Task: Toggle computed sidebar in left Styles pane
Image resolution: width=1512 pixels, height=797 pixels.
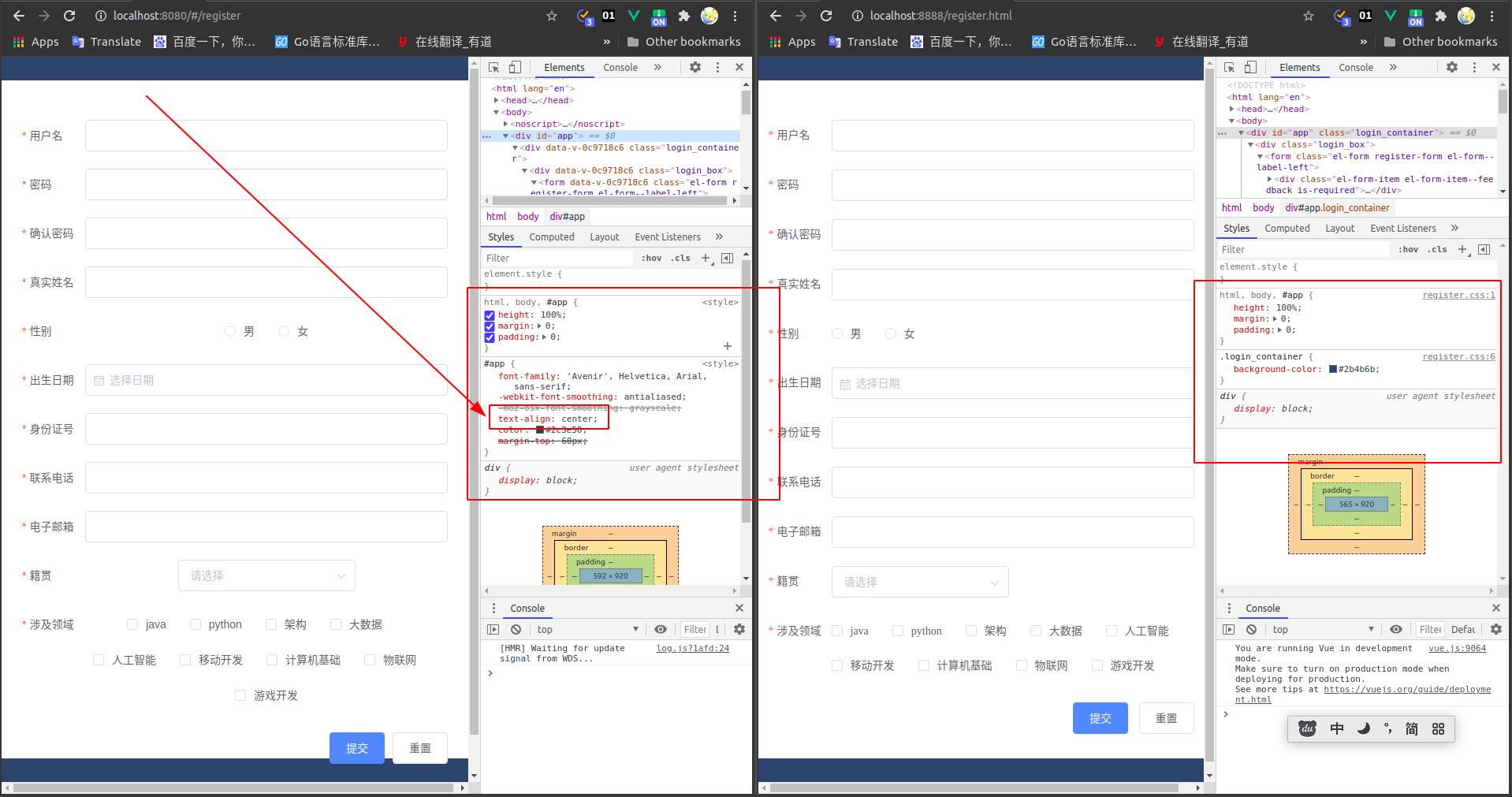Action: point(727,259)
